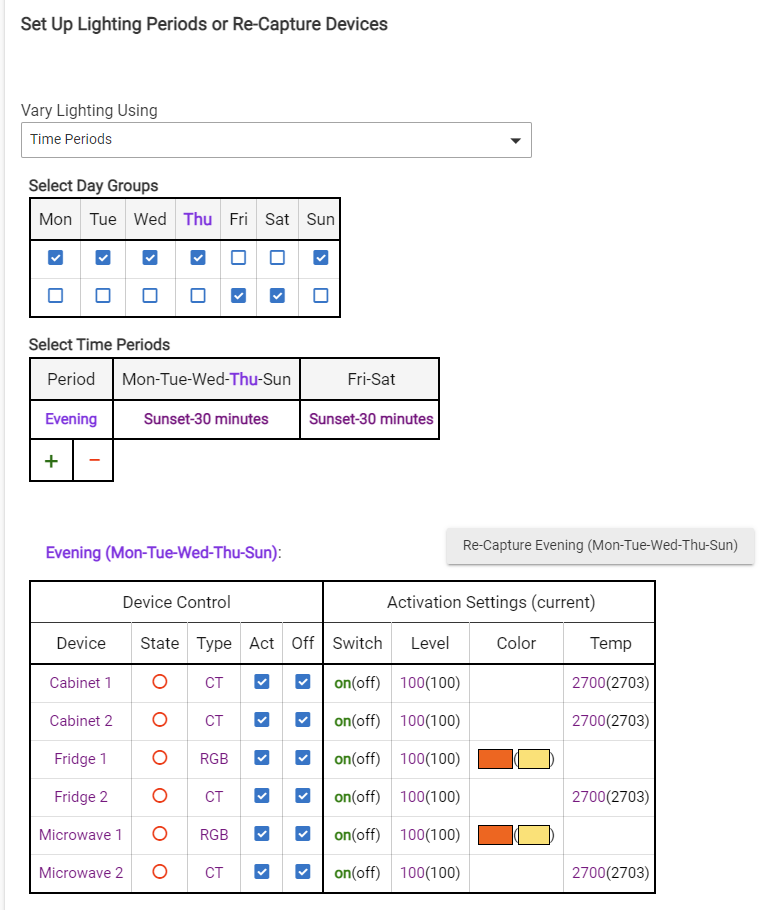
Task: Click Cabinet 2 state circle icon
Action: click(159, 721)
